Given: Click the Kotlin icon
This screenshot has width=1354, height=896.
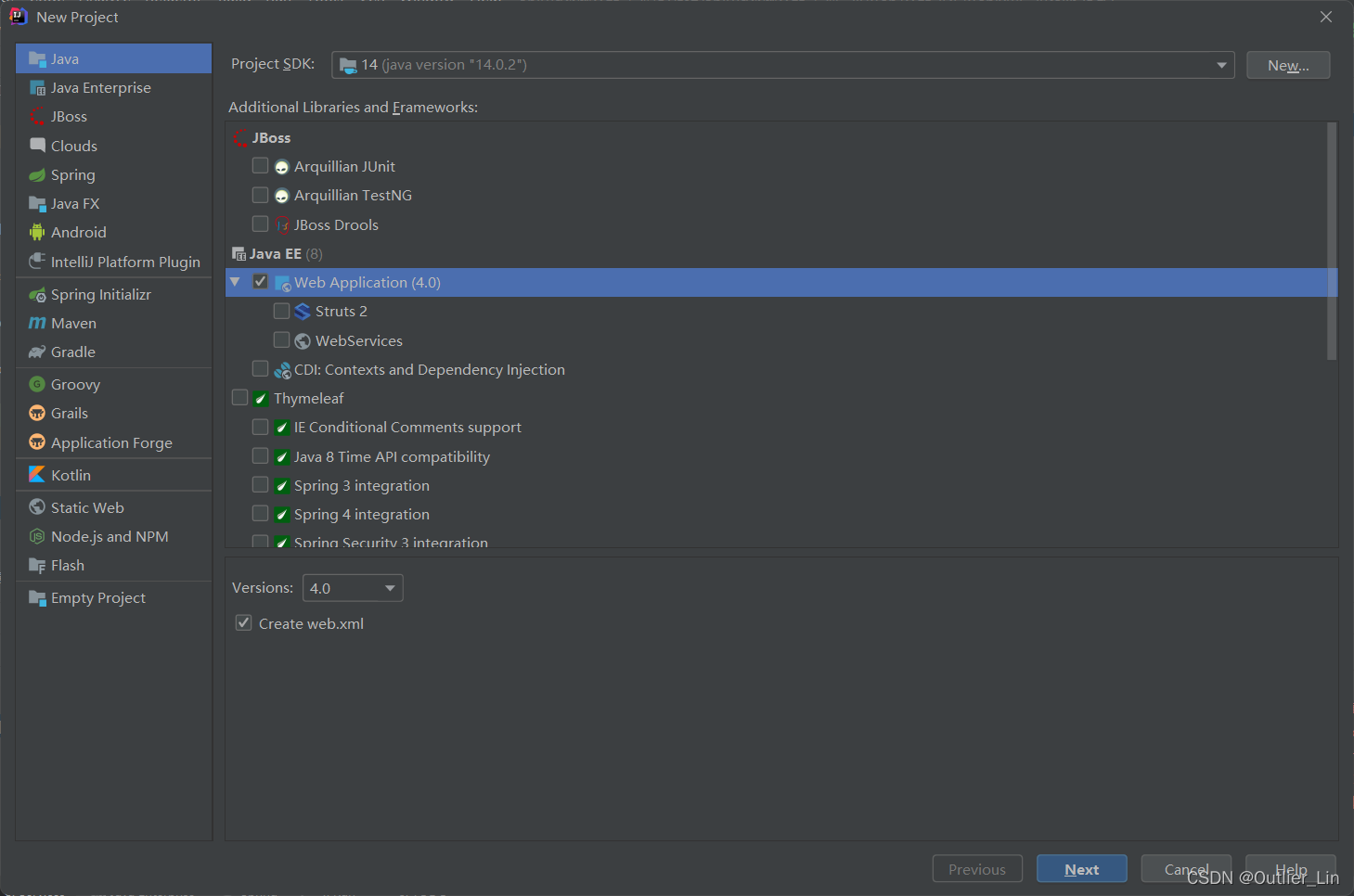Looking at the screenshot, I should coord(37,475).
